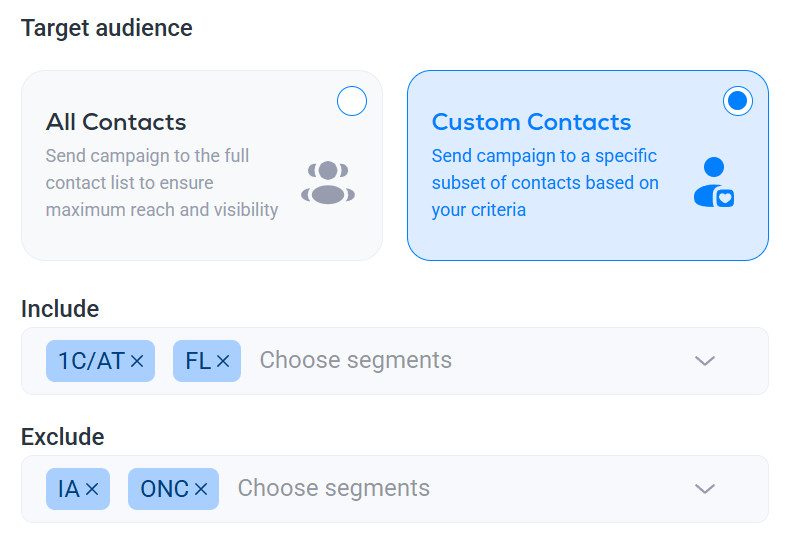Viewport: 785px width, 540px height.
Task: Remove the ONC excluded segment
Action: (201, 489)
